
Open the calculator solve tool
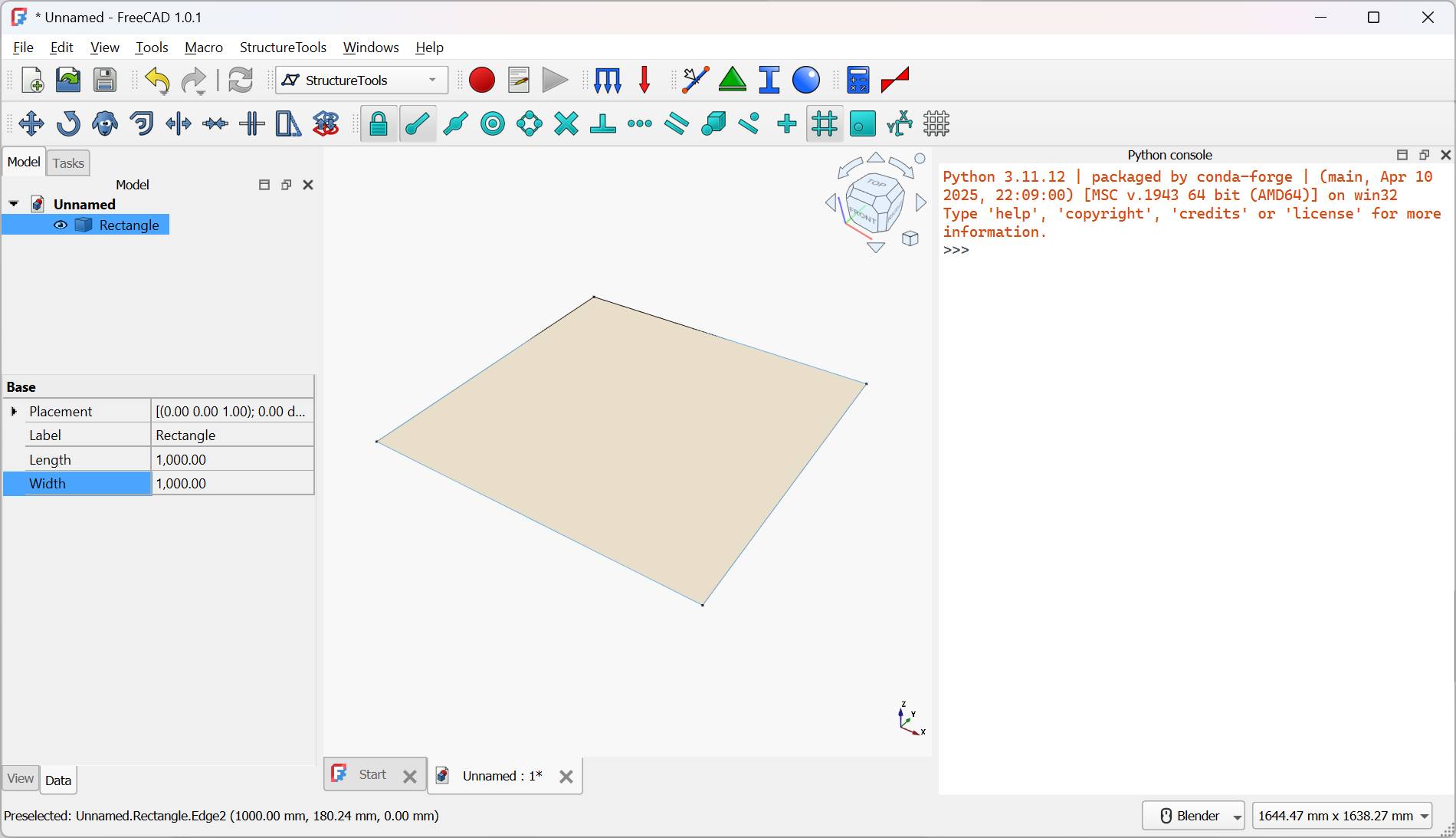tap(858, 81)
